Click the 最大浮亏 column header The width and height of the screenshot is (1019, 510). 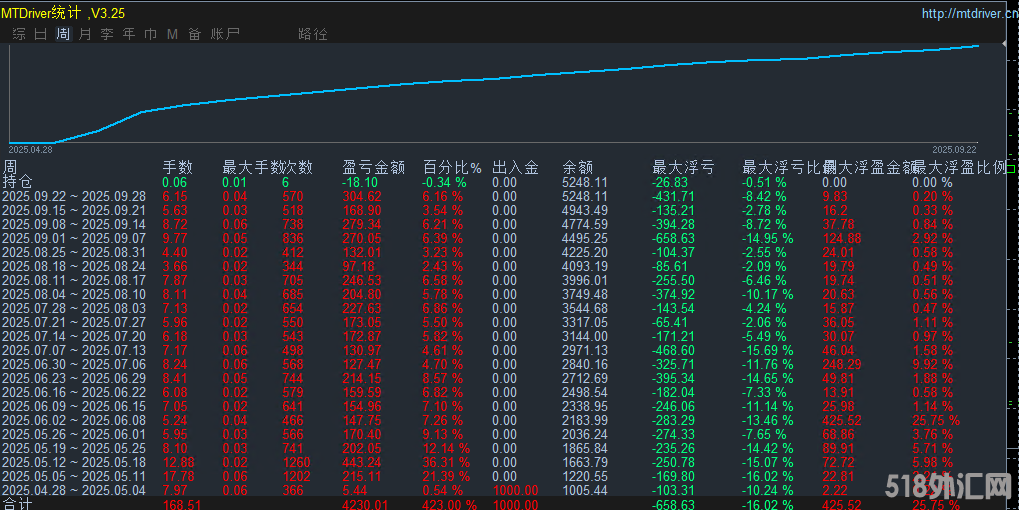click(683, 167)
